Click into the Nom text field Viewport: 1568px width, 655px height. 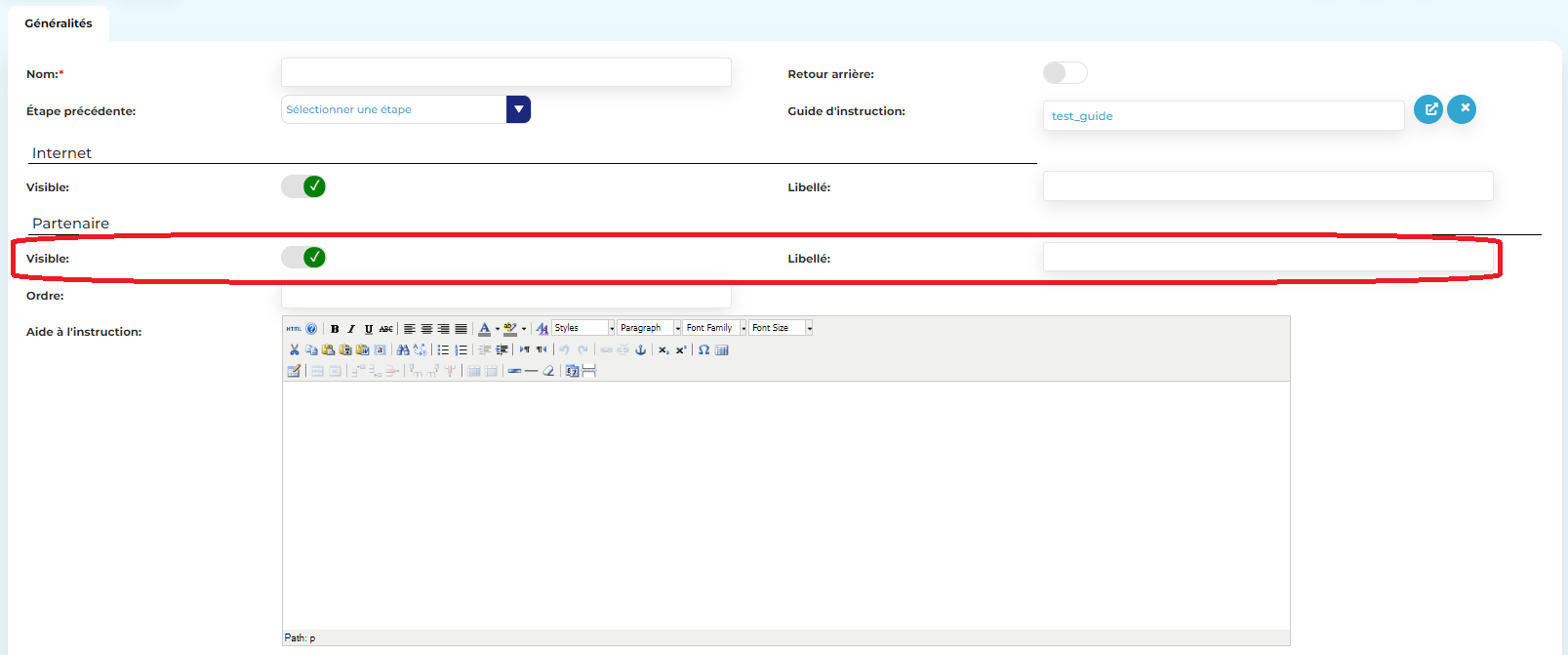coord(505,73)
